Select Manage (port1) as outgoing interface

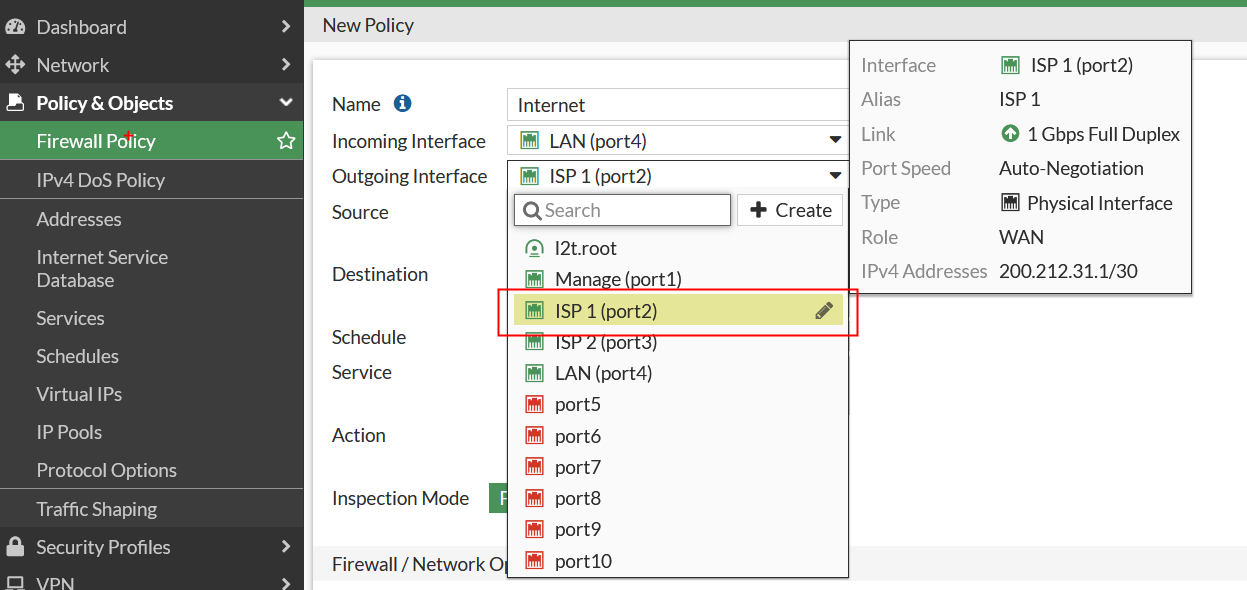(x=617, y=279)
